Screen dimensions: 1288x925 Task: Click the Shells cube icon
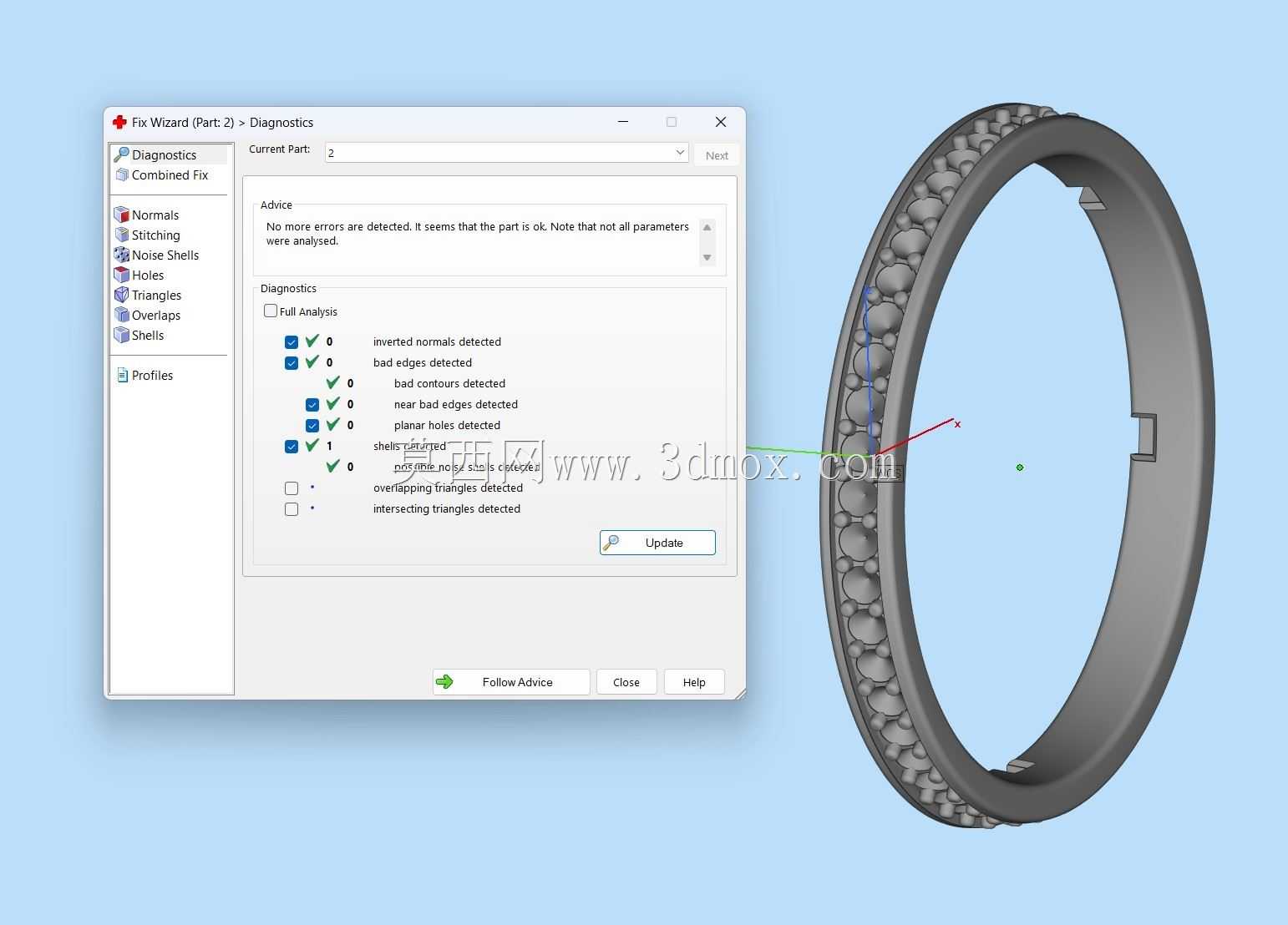122,335
